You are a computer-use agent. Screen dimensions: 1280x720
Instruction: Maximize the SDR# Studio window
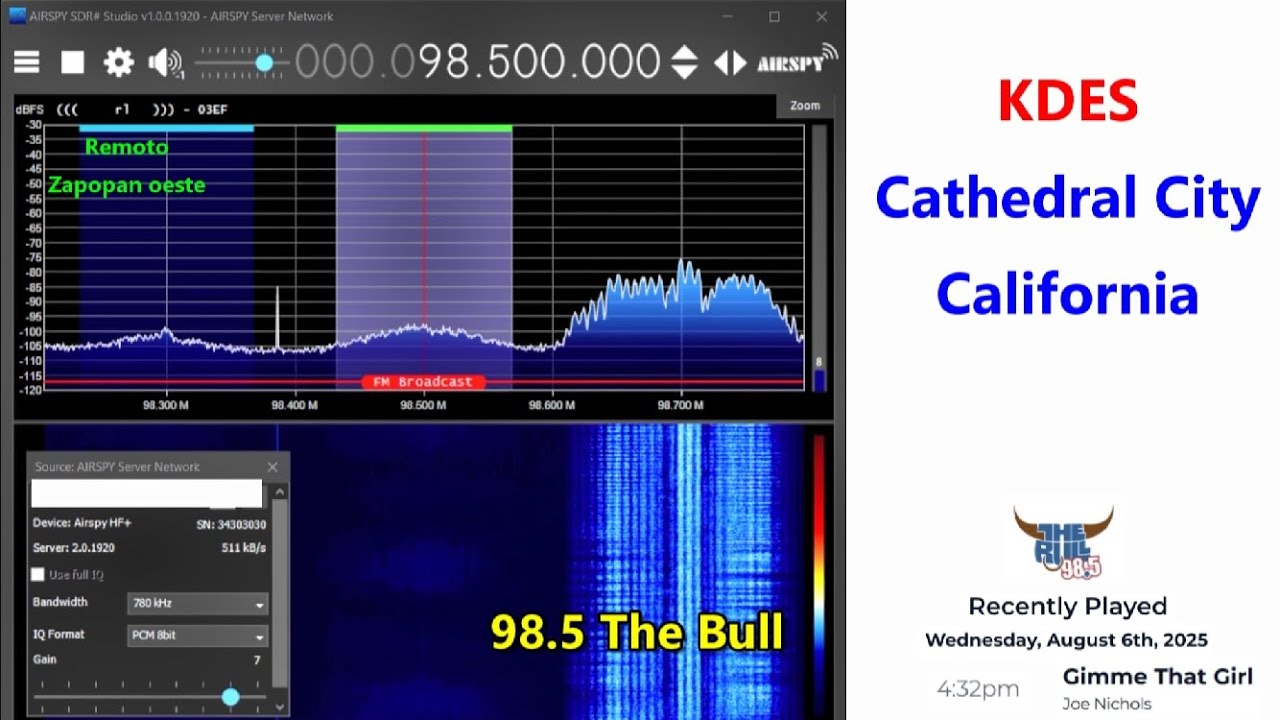(x=774, y=16)
